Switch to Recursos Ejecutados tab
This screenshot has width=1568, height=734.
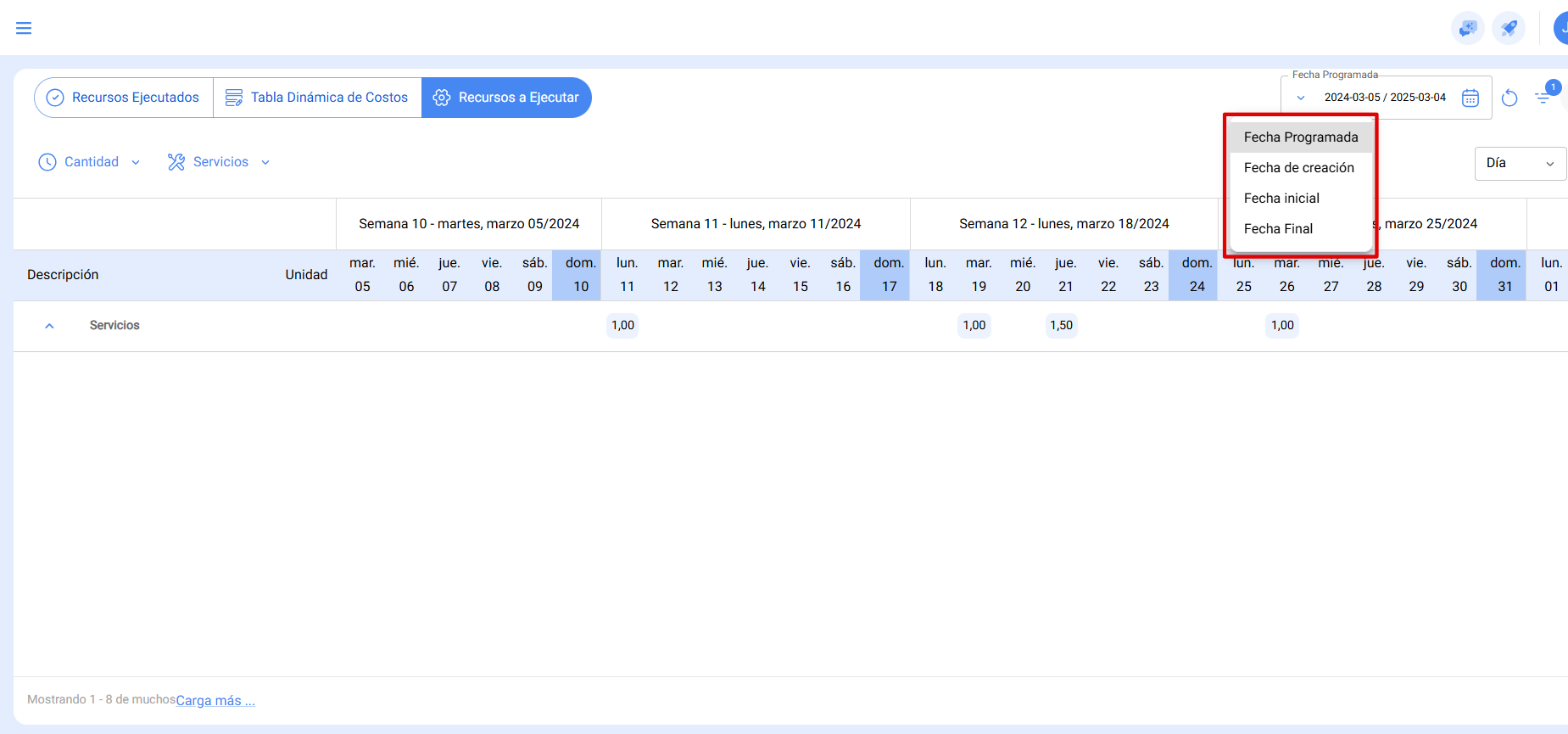point(124,98)
